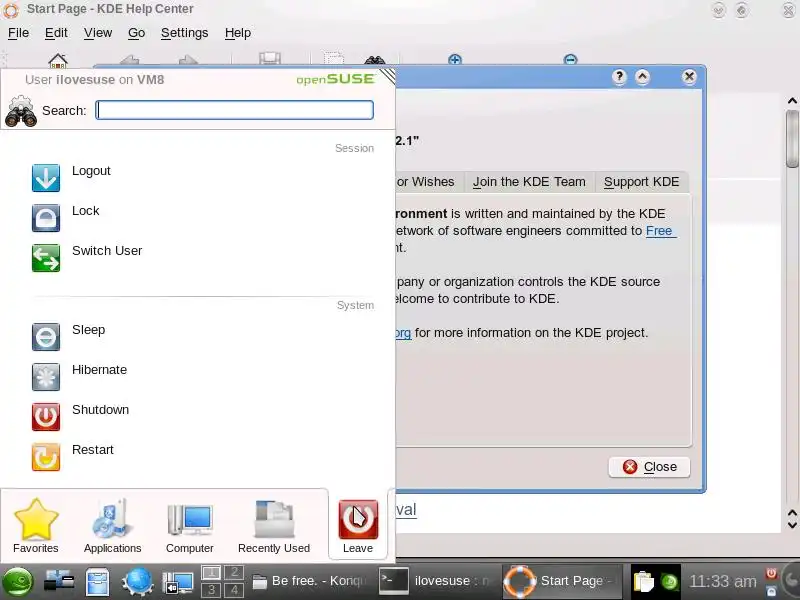Click the zoom out minus toolbar icon
Image resolution: width=800 pixels, height=600 pixels.
[x=570, y=60]
